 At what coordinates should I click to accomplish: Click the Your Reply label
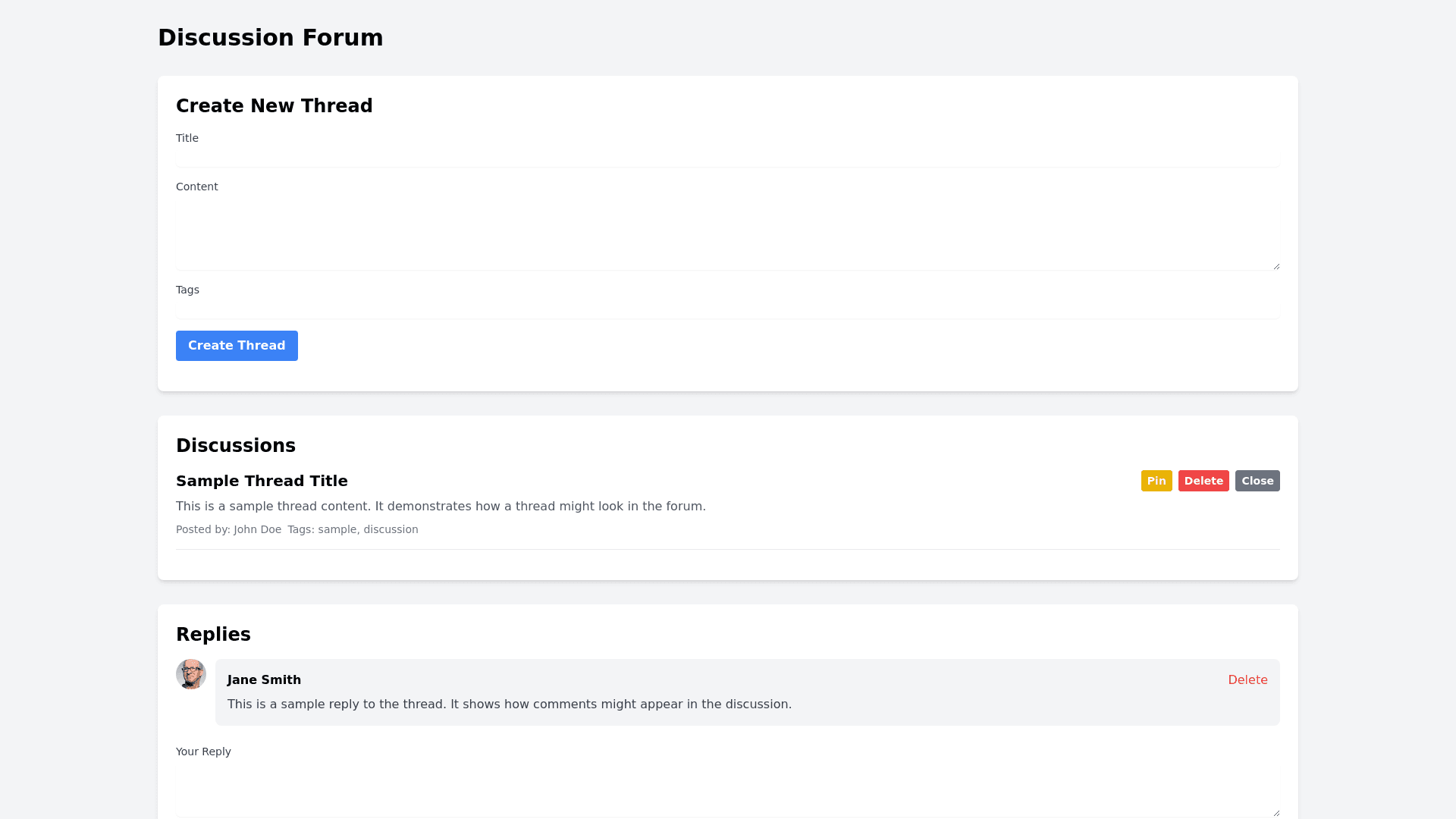coord(203,752)
